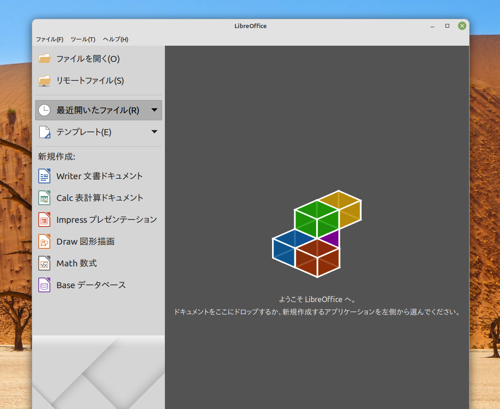Select Writer 文書ドキュメント label
500x409 pixels.
click(99, 176)
